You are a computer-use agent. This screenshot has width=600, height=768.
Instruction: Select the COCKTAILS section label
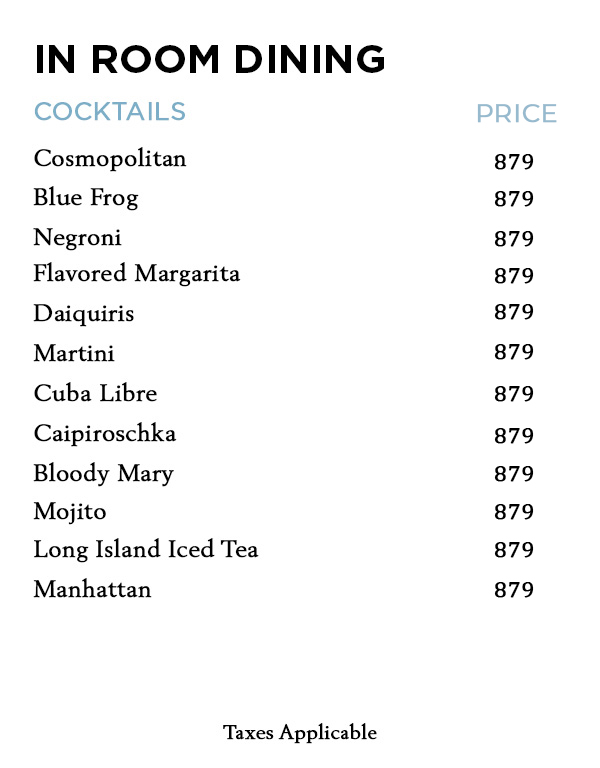(110, 111)
